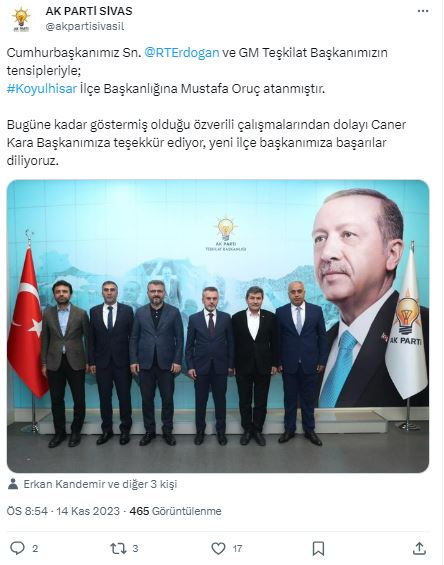Click the AK Parti Sivas profile avatar
The width and height of the screenshot is (444, 565).
[21, 20]
